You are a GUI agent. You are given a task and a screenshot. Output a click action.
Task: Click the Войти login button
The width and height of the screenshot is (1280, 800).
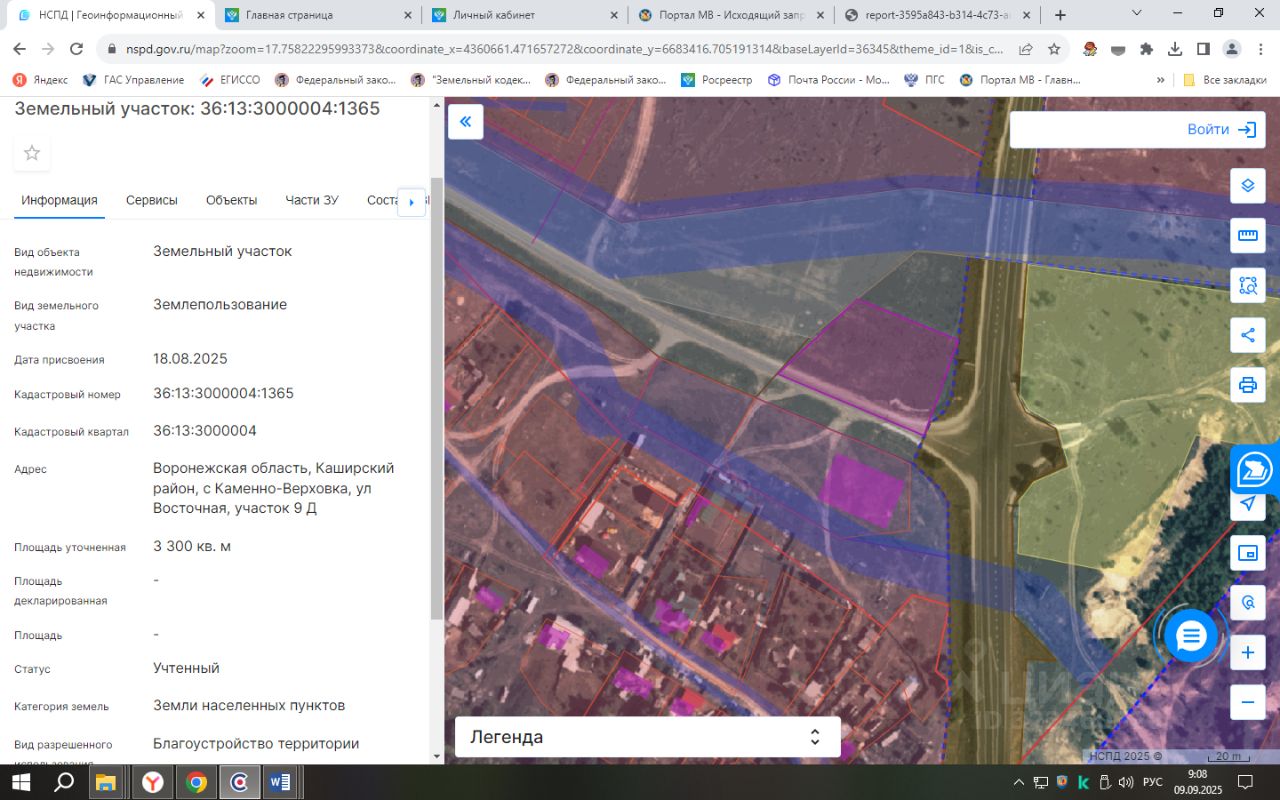coord(1222,130)
